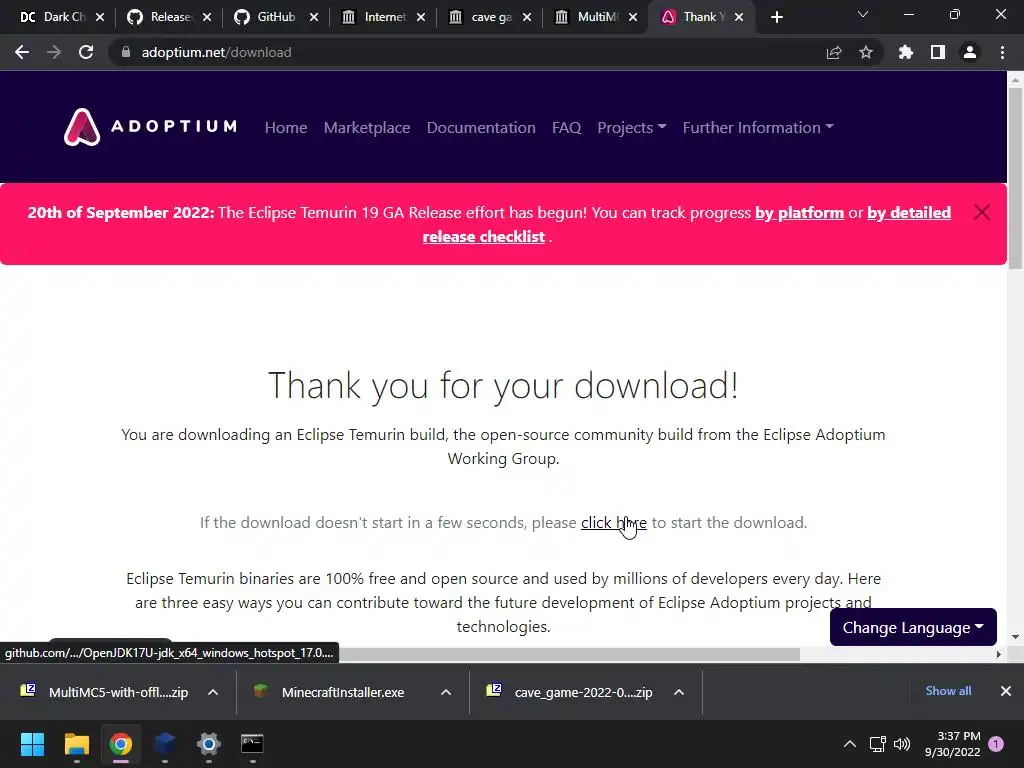Viewport: 1024px width, 768px height.
Task: Open the clock showing 3:37 PM
Action: click(x=953, y=744)
